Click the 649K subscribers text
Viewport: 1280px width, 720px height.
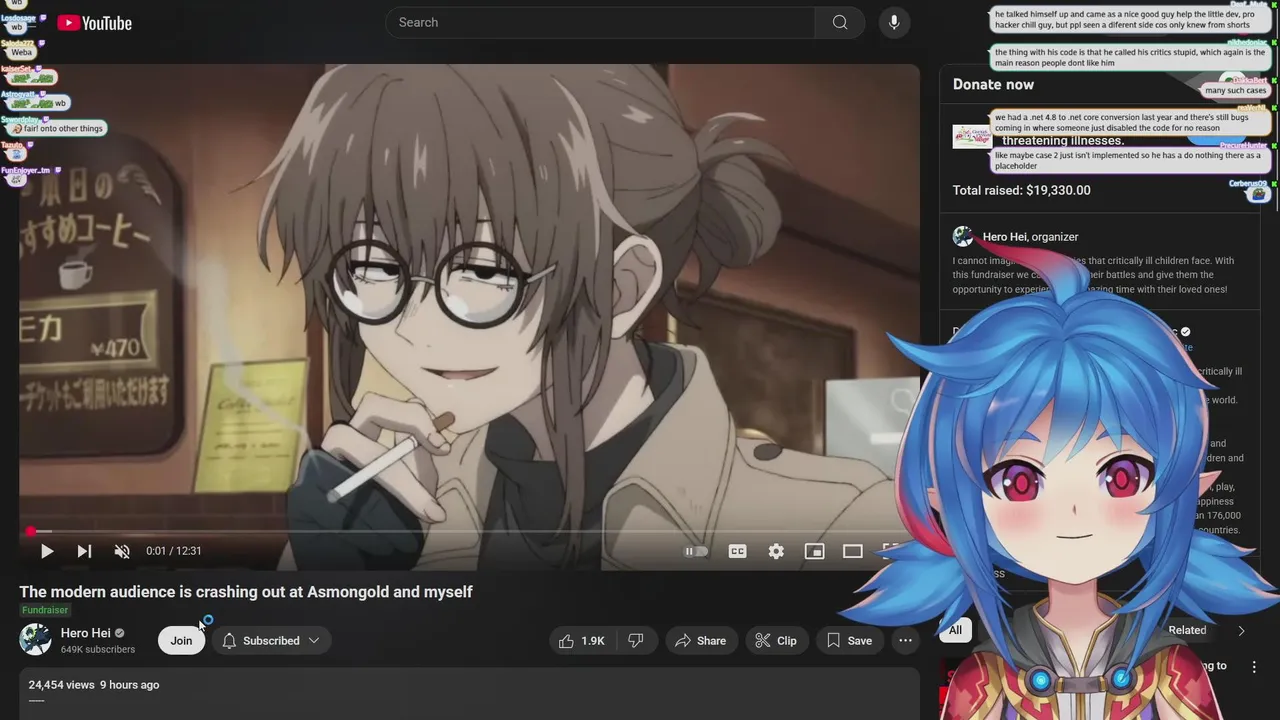pos(98,650)
